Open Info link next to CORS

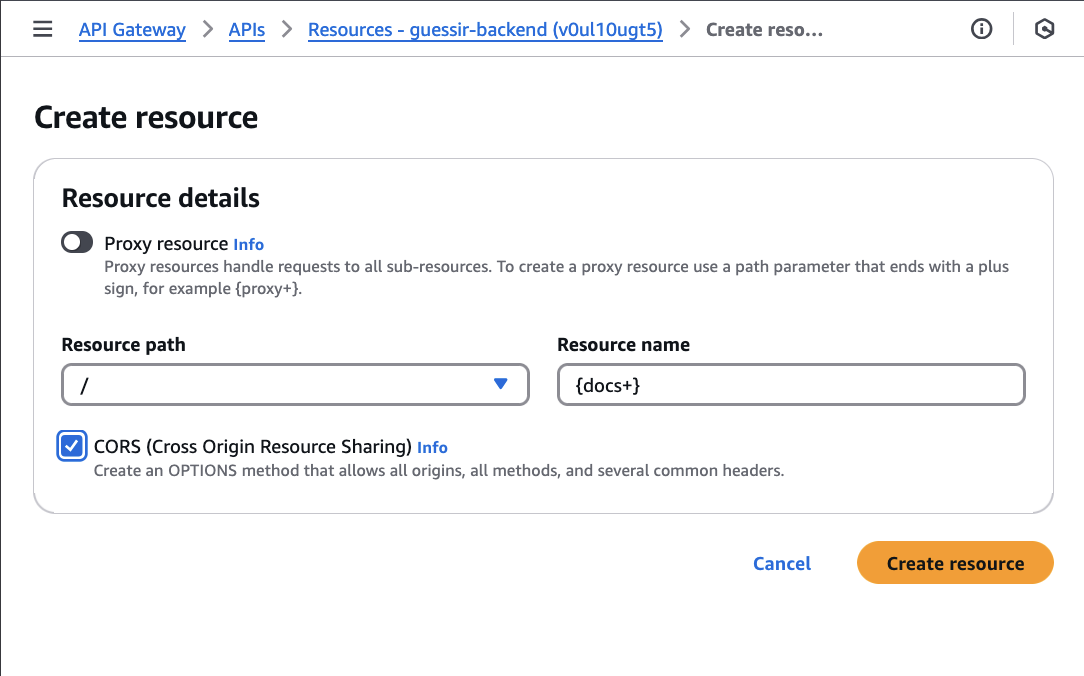(x=432, y=447)
